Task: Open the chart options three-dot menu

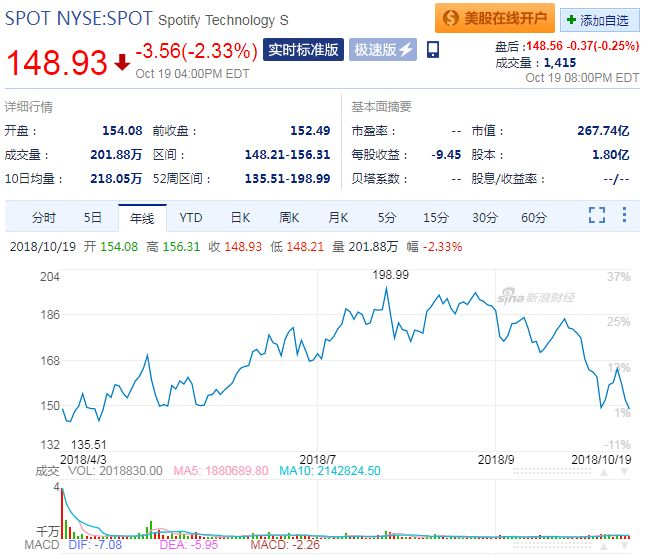Action: 624,215
